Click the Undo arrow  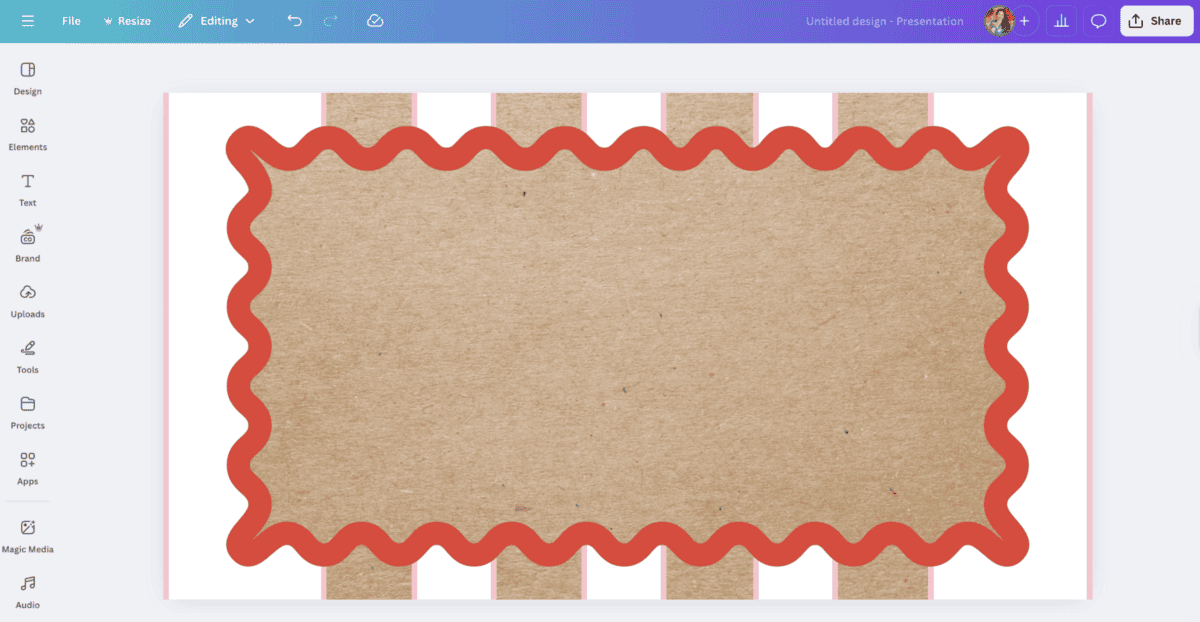coord(294,21)
